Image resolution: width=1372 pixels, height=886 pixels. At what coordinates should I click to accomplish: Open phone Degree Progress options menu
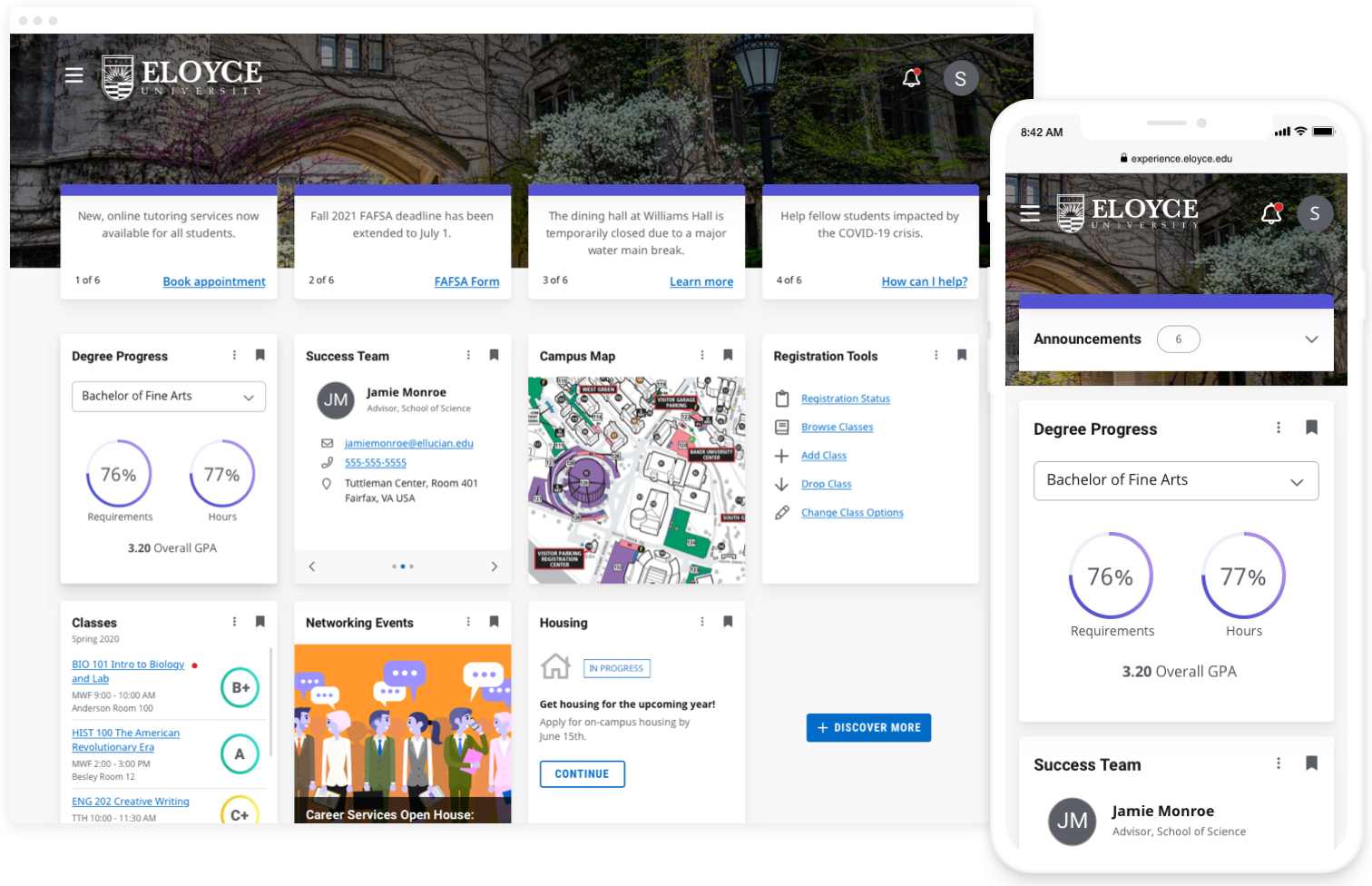(1279, 428)
